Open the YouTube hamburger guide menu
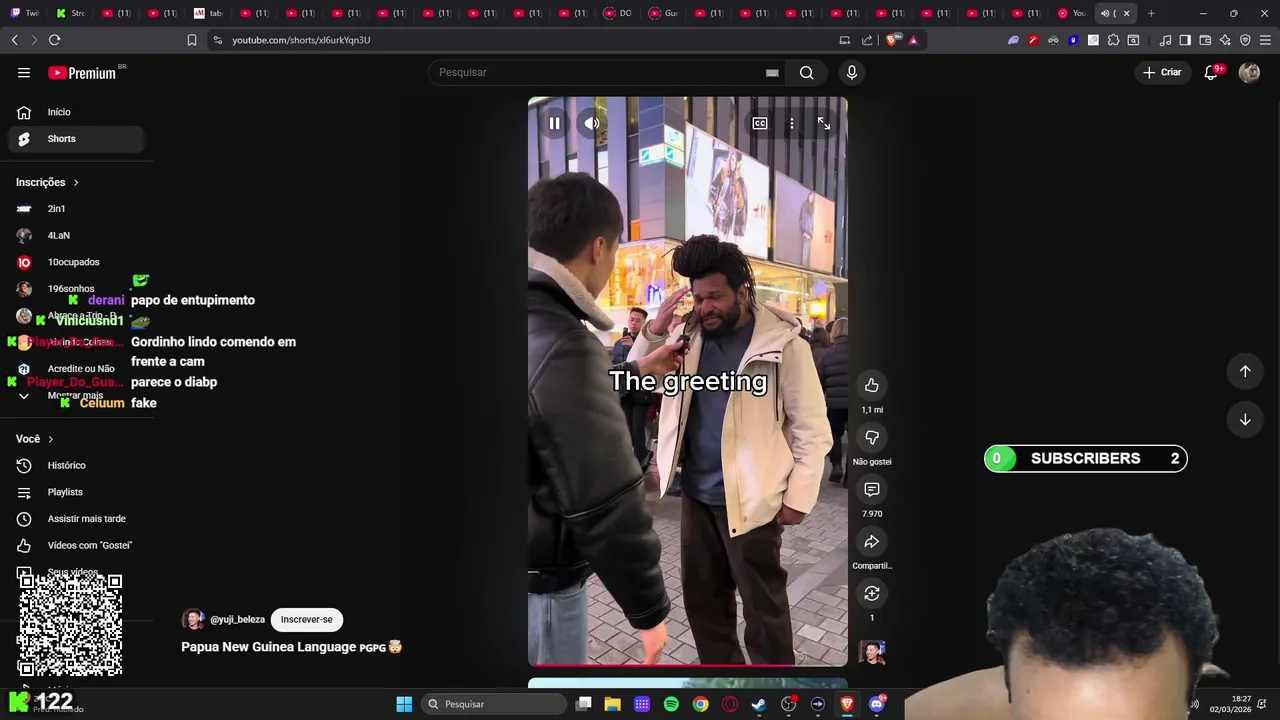 click(x=24, y=73)
